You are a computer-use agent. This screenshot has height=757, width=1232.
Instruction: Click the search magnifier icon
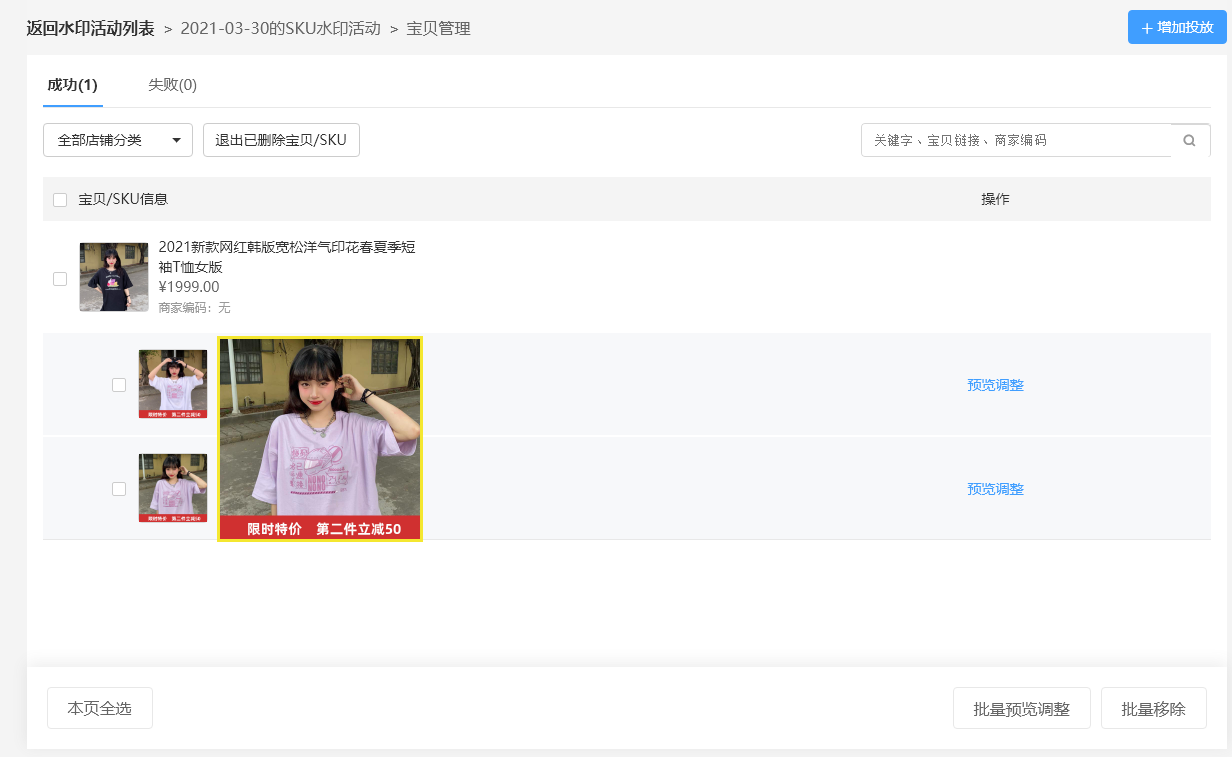pyautogui.click(x=1189, y=140)
